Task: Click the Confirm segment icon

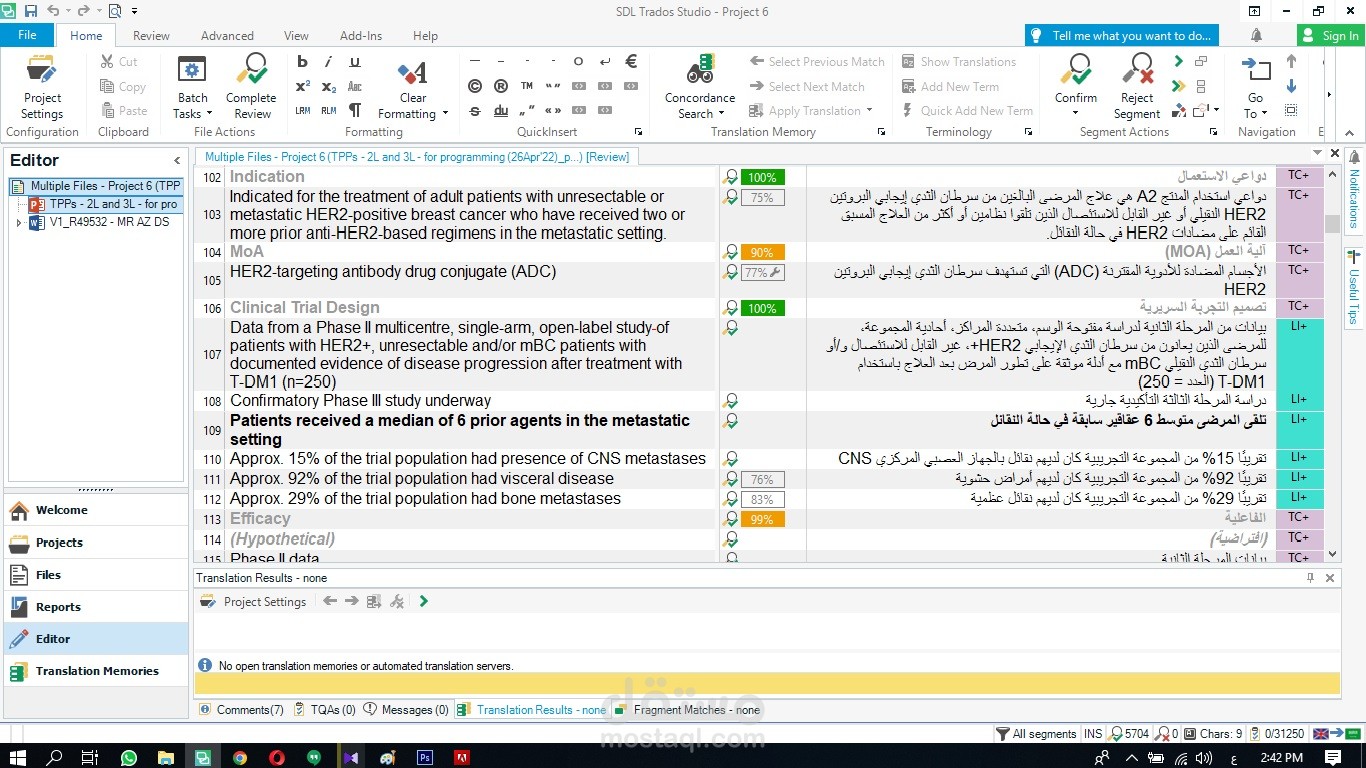Action: coord(1076,70)
